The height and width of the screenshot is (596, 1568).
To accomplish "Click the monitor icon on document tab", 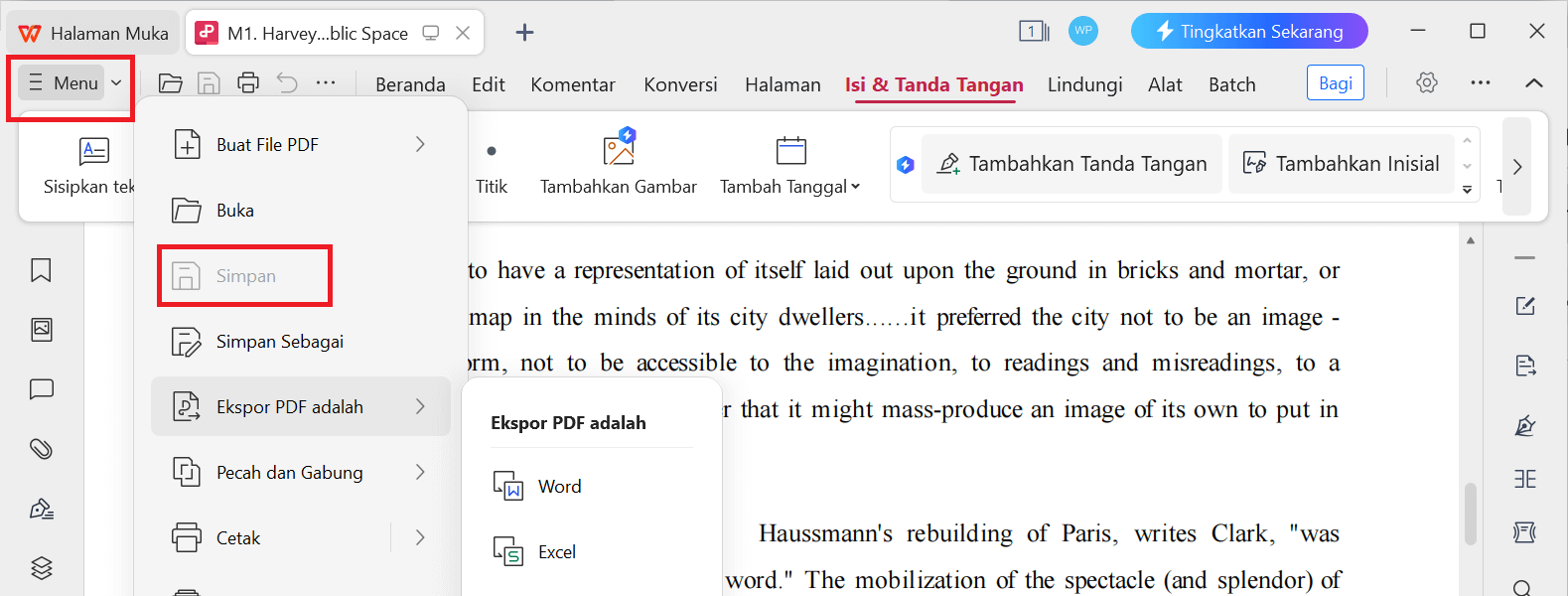I will 431,33.
